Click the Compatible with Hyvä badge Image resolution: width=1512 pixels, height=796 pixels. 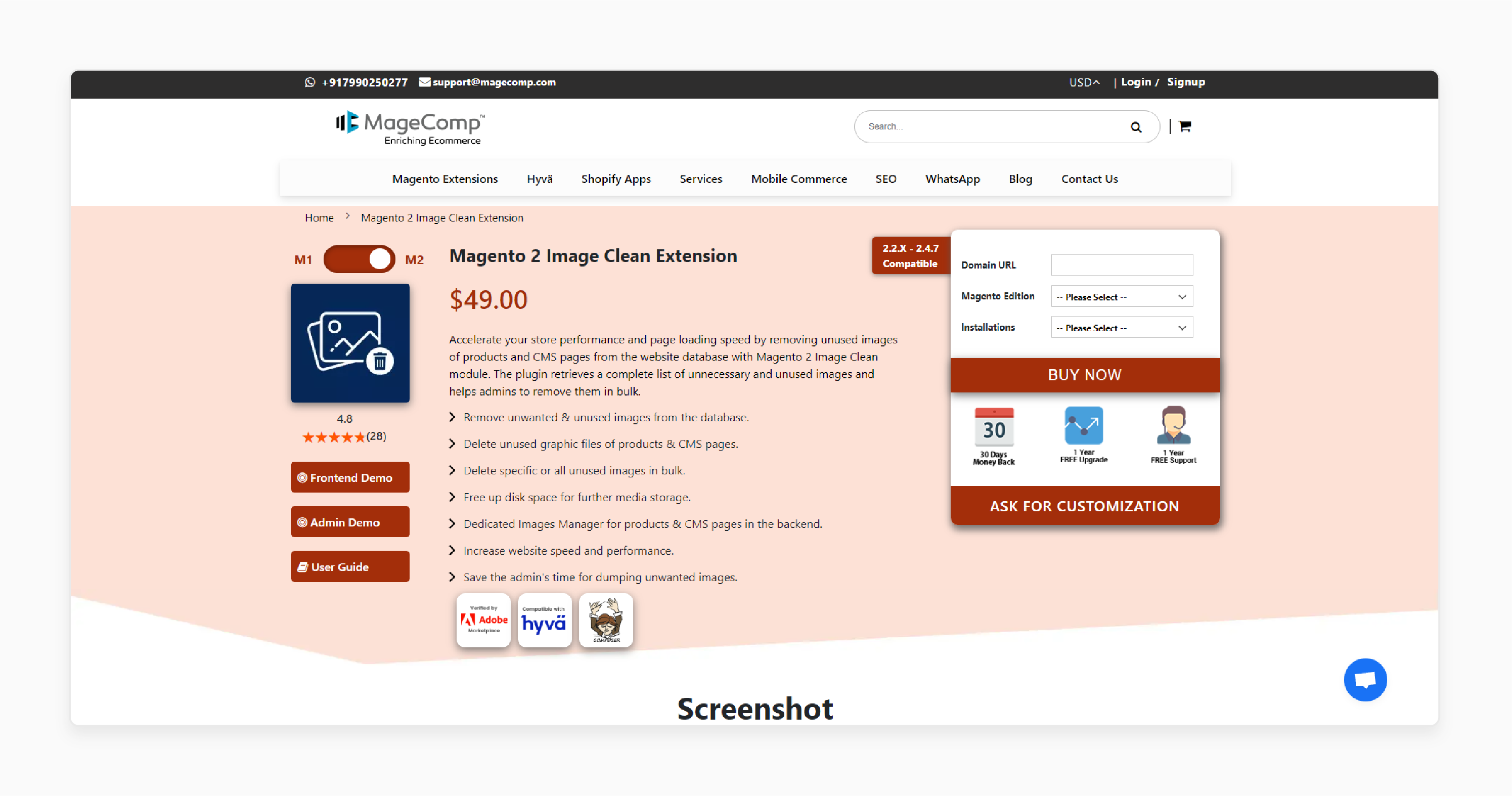tap(544, 620)
